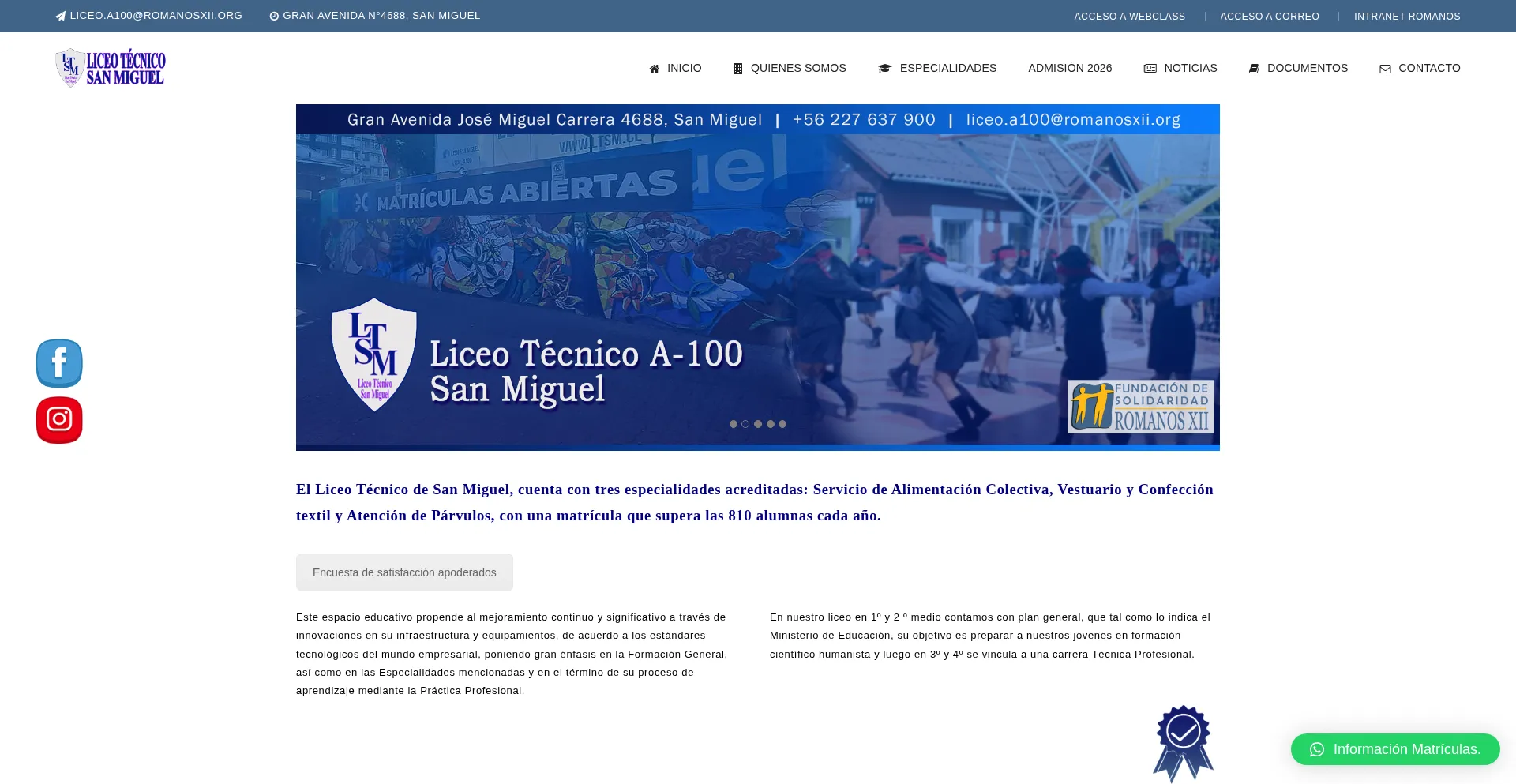Image resolution: width=1516 pixels, height=784 pixels.
Task: Click the Liceo Técnico A-100 banner image
Action: (758, 277)
